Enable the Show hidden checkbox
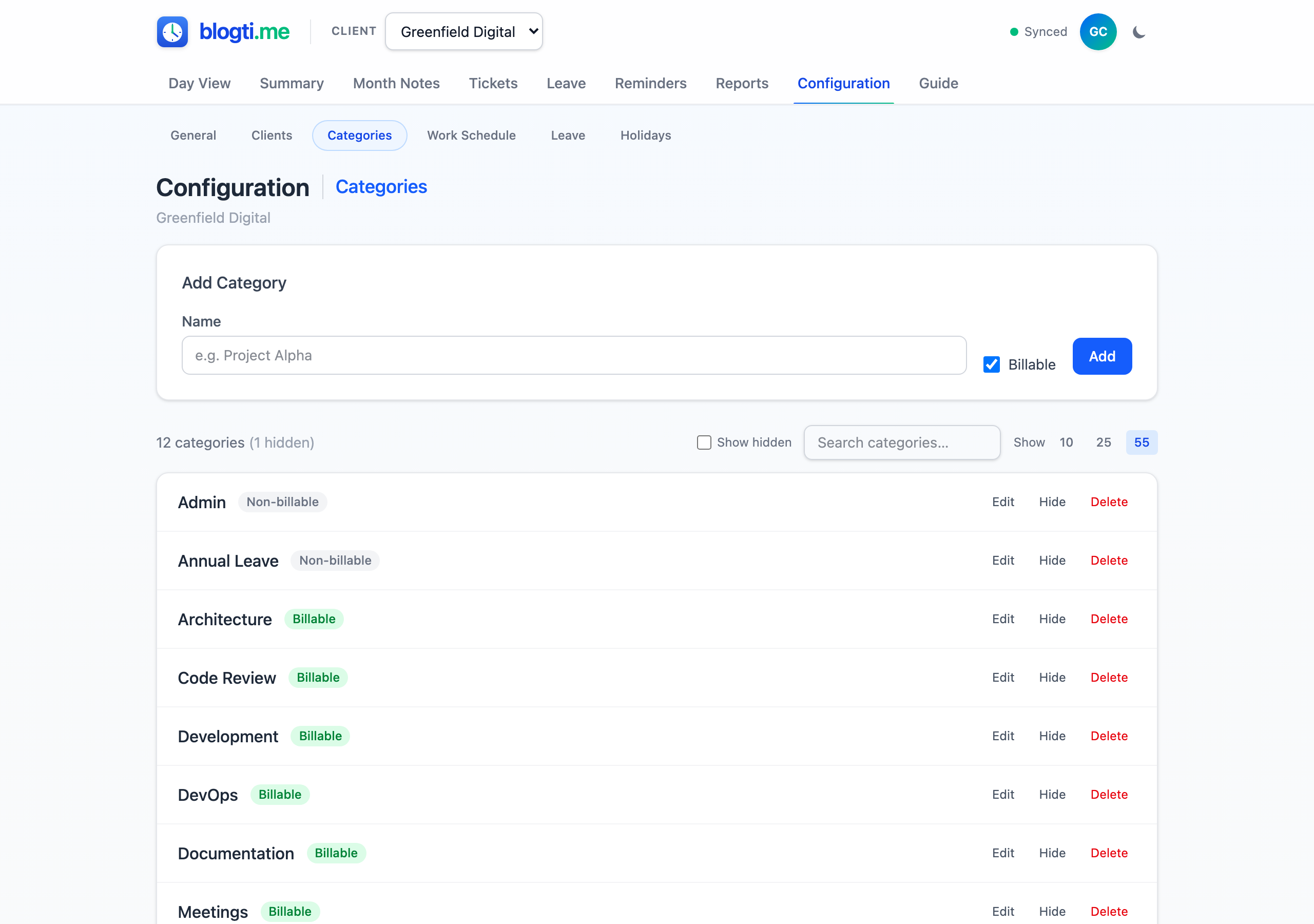Viewport: 1314px width, 924px height. click(704, 442)
